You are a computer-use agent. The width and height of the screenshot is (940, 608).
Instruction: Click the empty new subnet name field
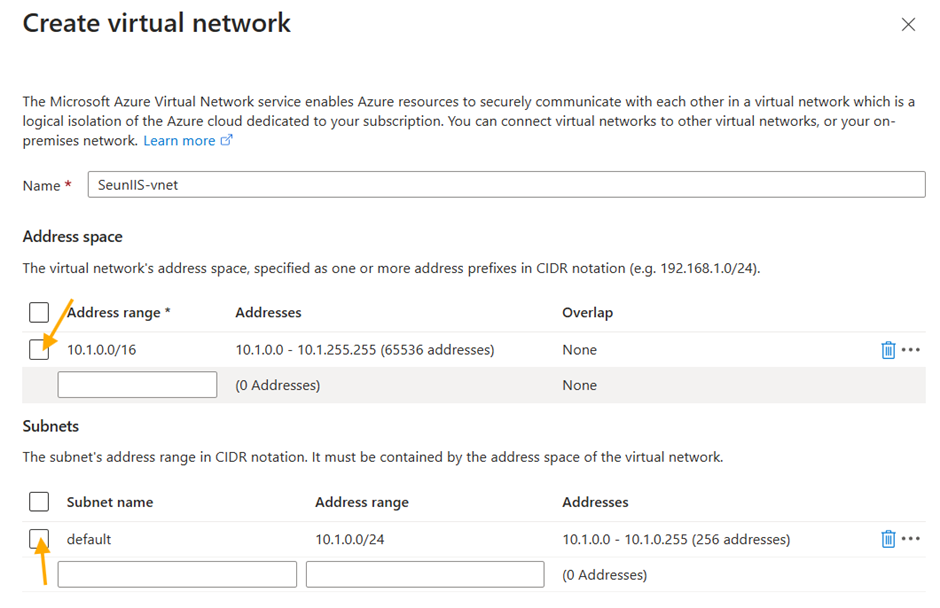pos(177,574)
